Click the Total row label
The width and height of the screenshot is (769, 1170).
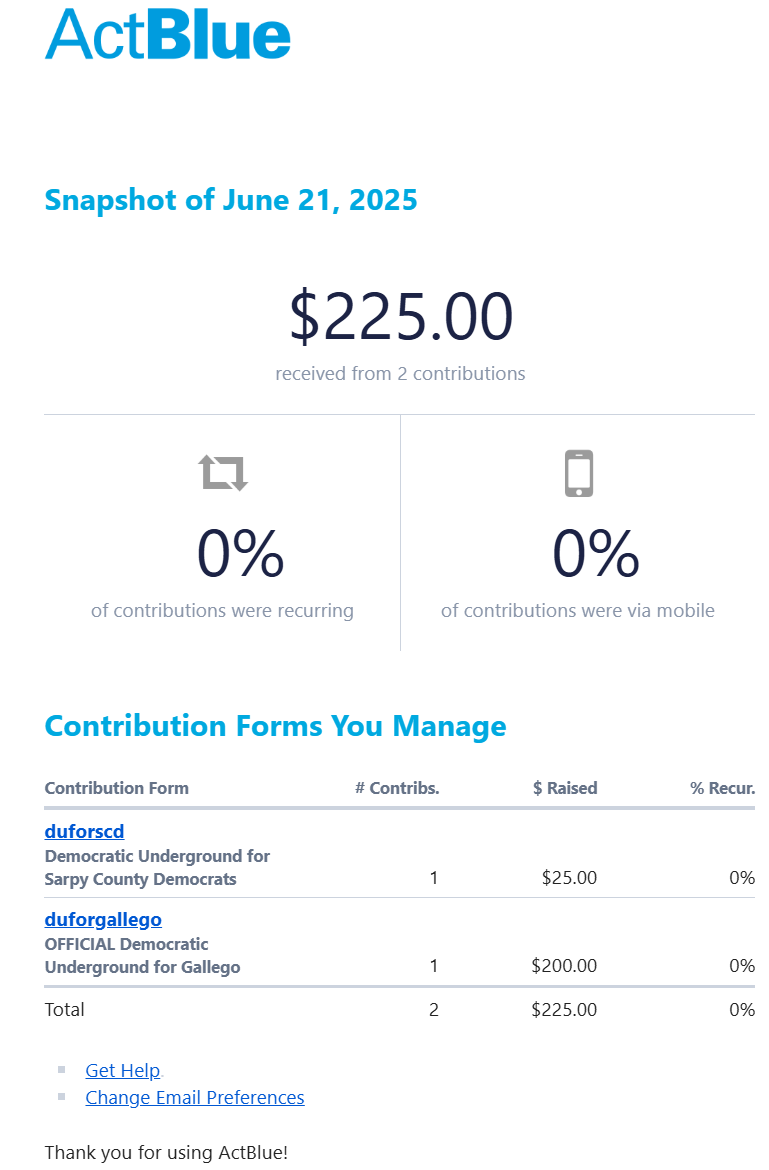point(65,1009)
